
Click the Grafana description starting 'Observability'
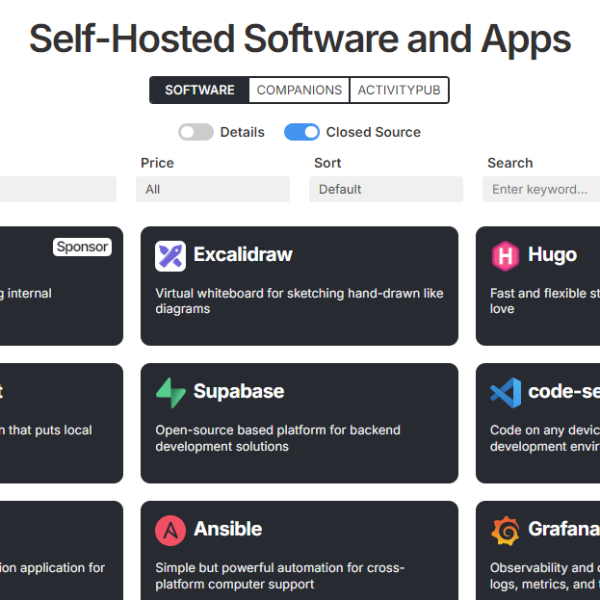(545, 576)
